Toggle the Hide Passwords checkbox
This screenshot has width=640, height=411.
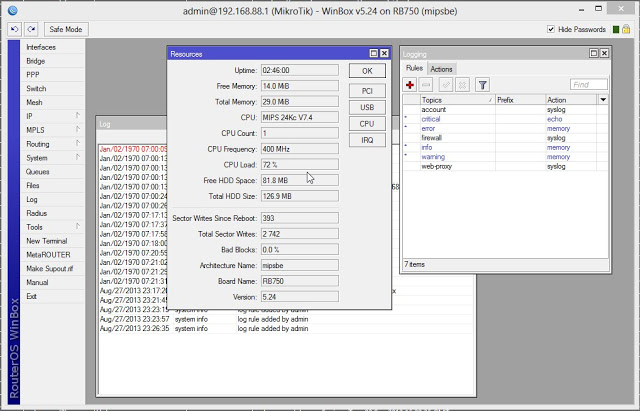point(551,29)
